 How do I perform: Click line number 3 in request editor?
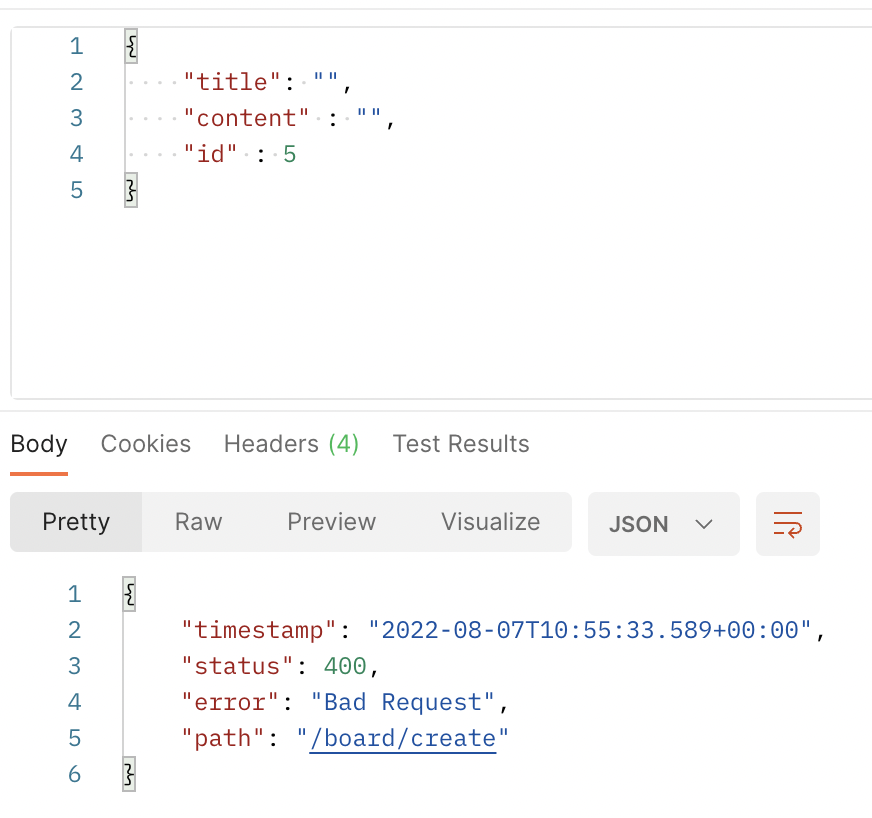(x=77, y=118)
